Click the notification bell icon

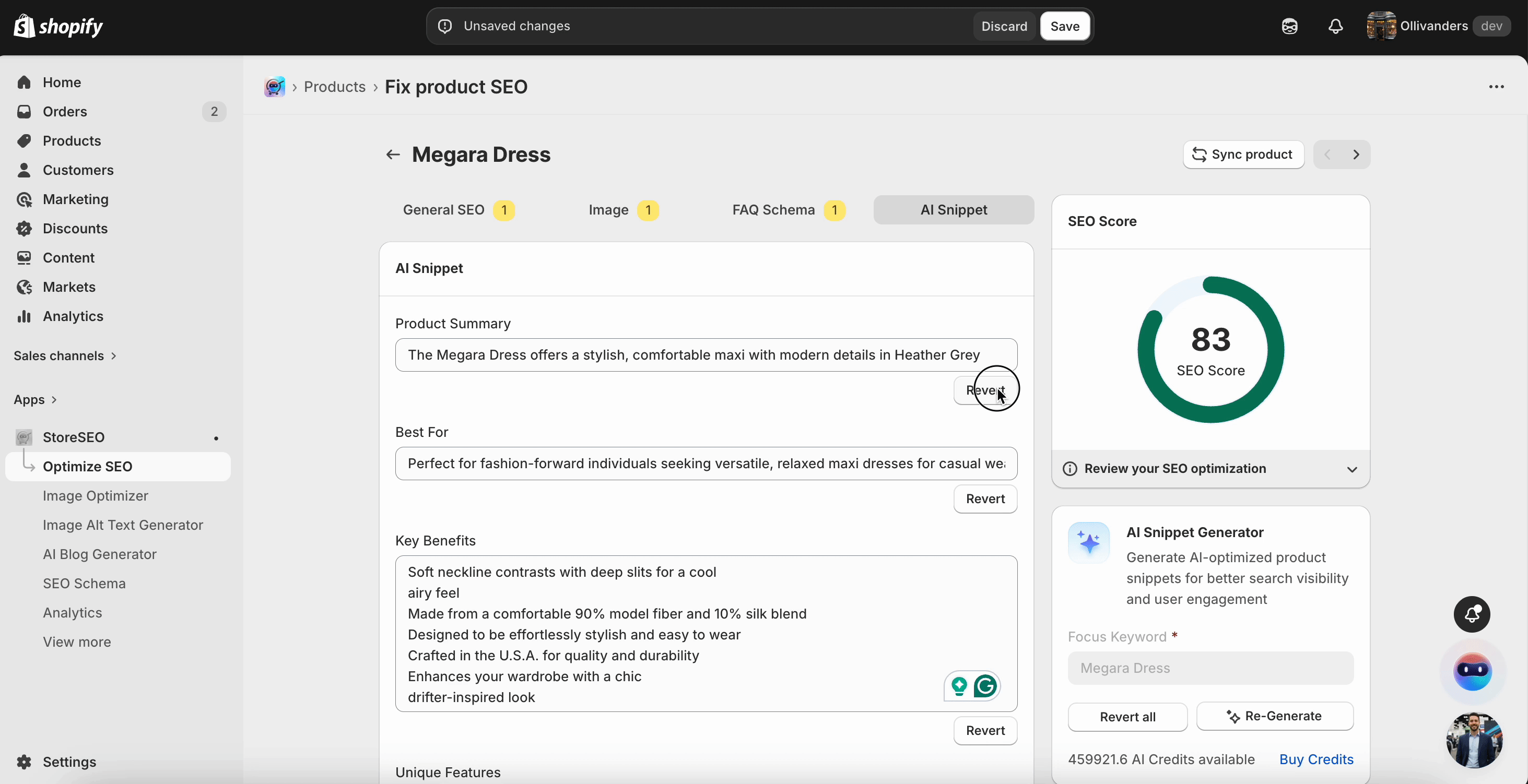[1335, 26]
